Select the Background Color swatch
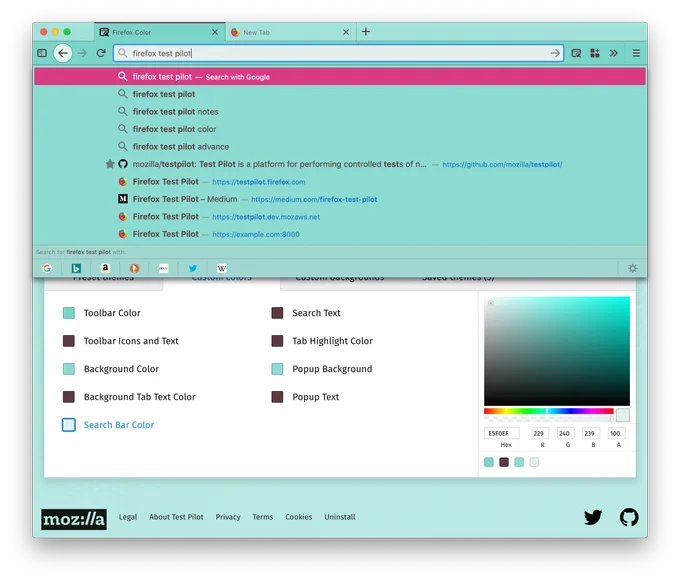680x581 pixels. point(69,369)
